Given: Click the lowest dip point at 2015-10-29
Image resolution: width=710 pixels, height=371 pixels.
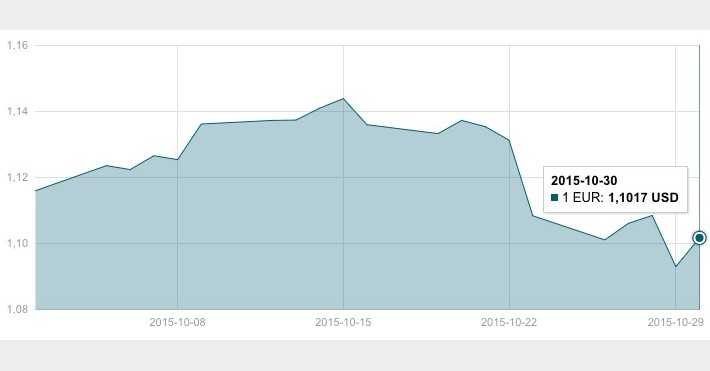Looking at the screenshot, I should tap(676, 266).
